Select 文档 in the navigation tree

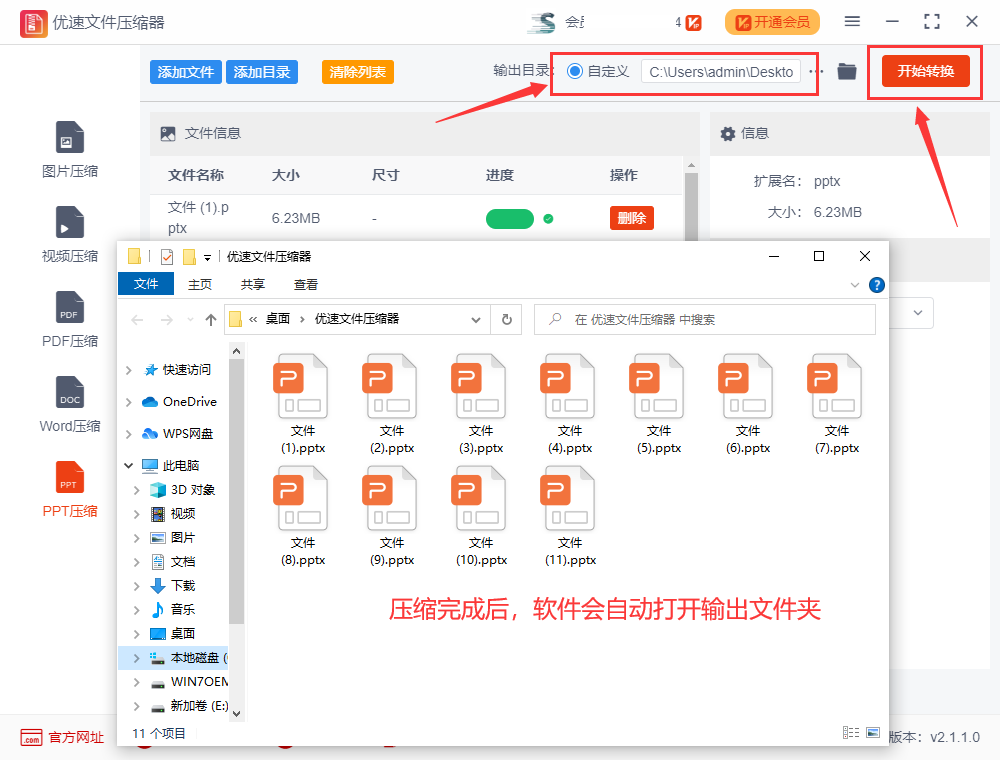(x=182, y=562)
